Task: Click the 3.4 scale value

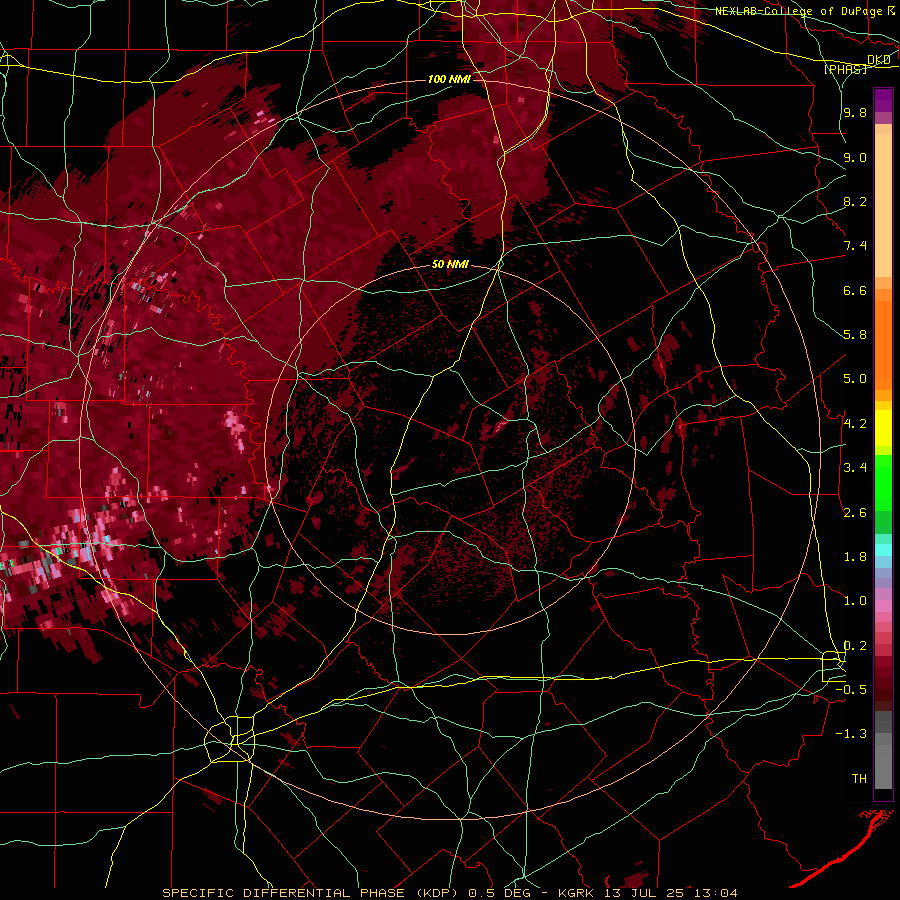Action: click(x=855, y=468)
